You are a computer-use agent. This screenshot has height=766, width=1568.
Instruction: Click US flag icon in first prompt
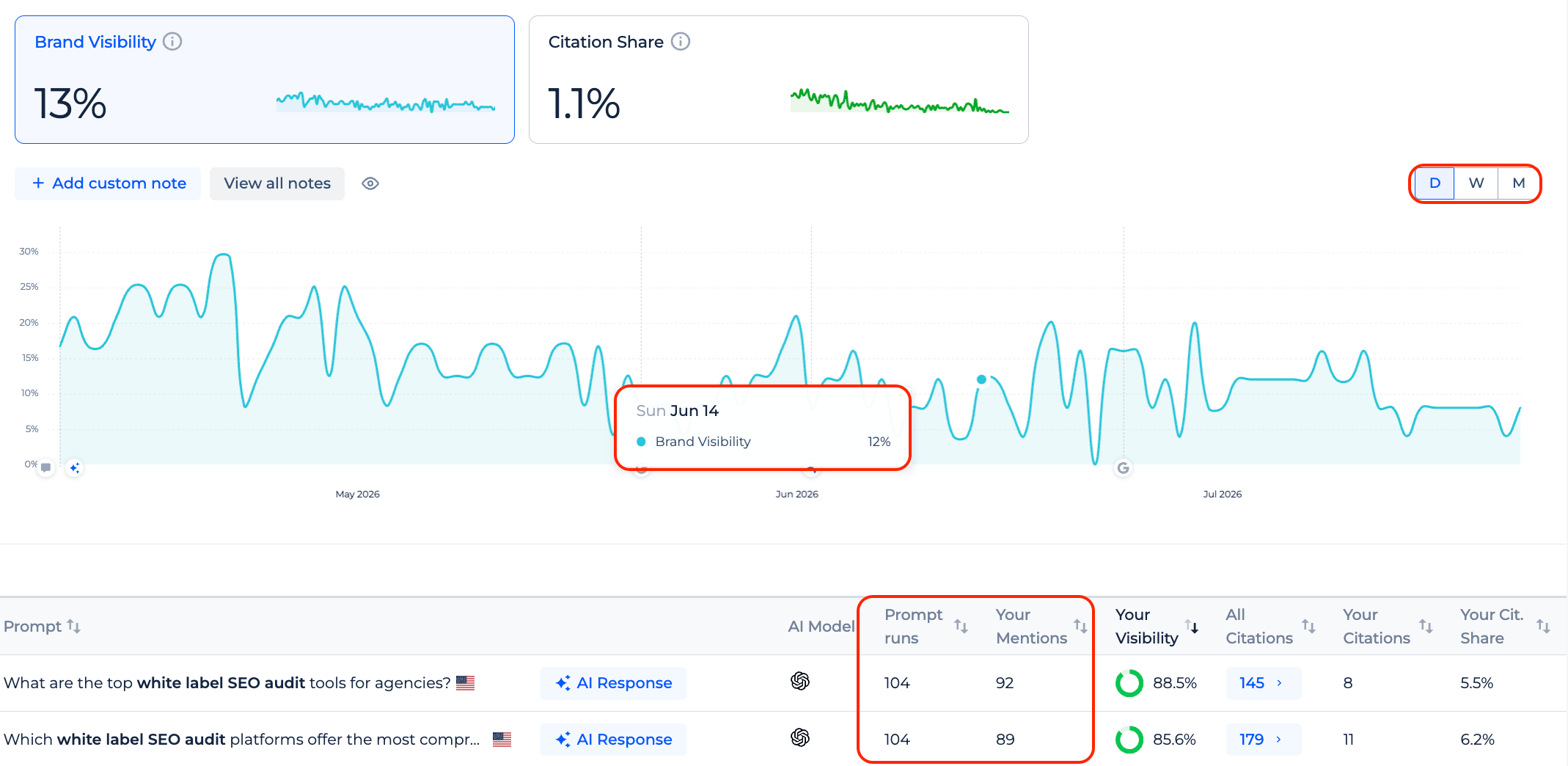(466, 683)
